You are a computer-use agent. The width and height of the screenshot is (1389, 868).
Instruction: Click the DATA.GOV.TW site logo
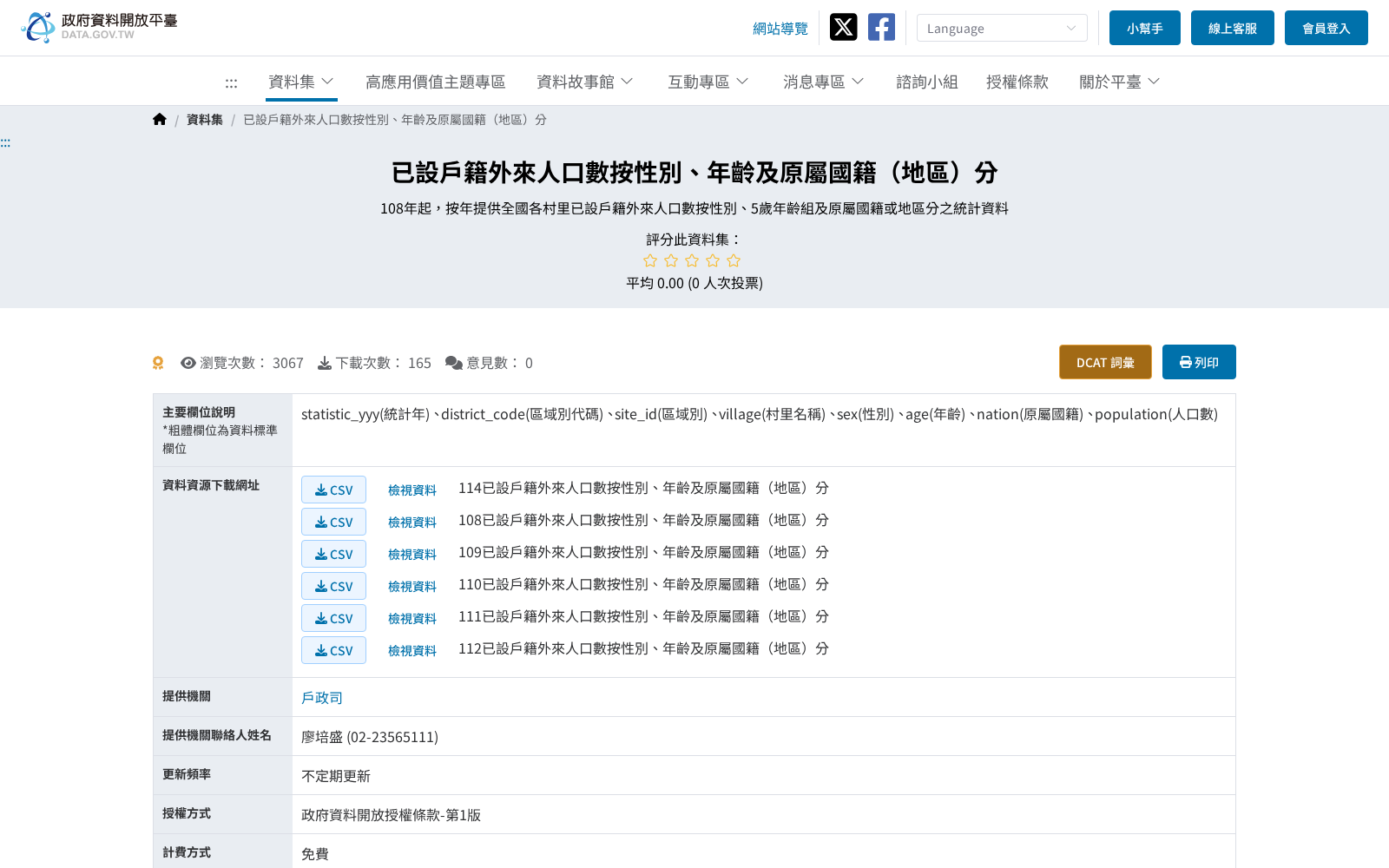tap(99, 27)
